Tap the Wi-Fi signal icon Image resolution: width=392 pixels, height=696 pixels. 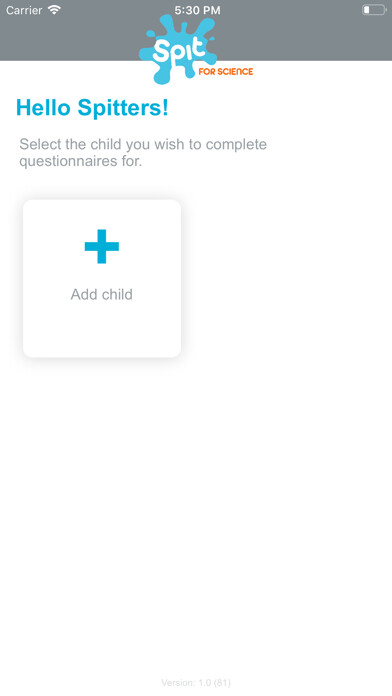54,10
